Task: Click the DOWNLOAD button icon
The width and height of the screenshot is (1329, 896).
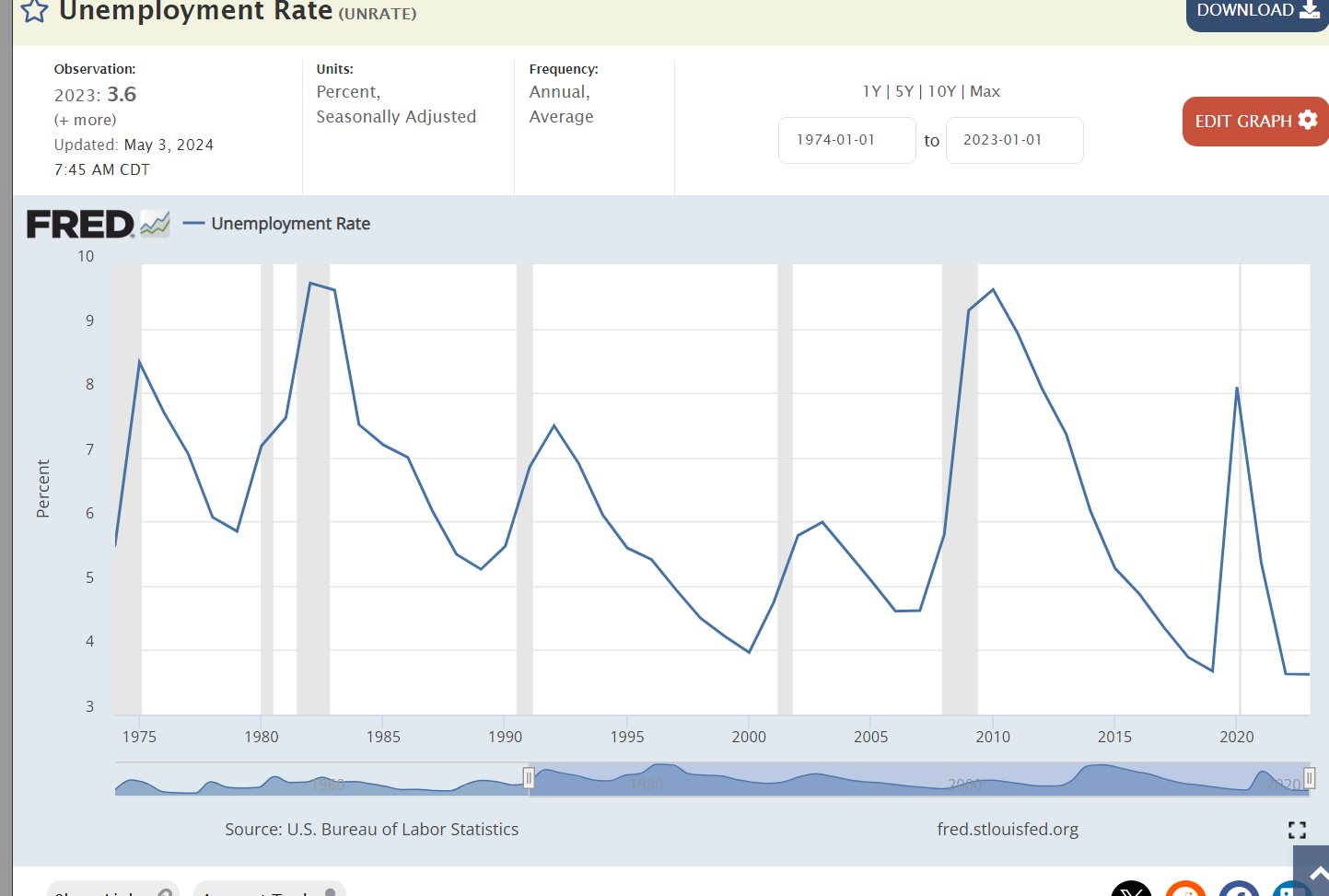Action: 1309,10
